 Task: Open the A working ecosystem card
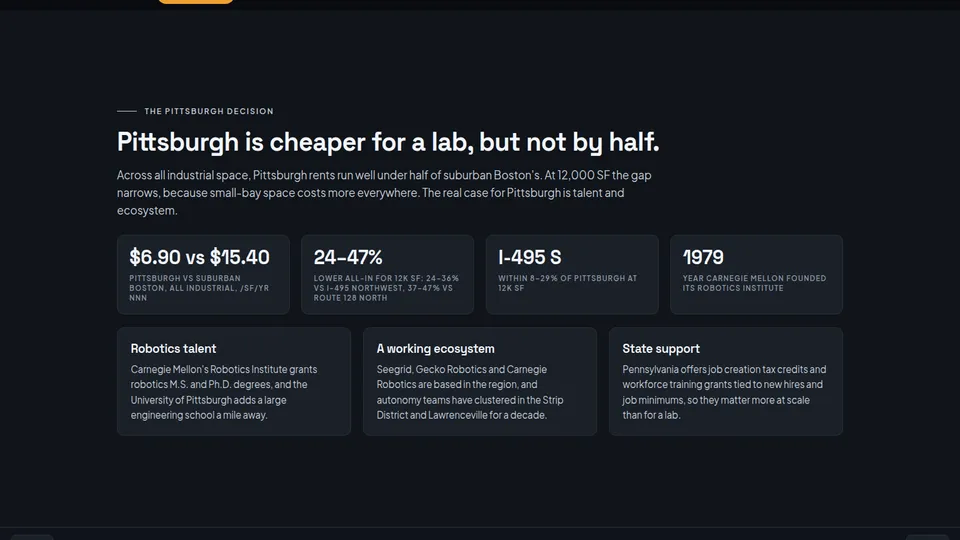pyautogui.click(x=479, y=381)
